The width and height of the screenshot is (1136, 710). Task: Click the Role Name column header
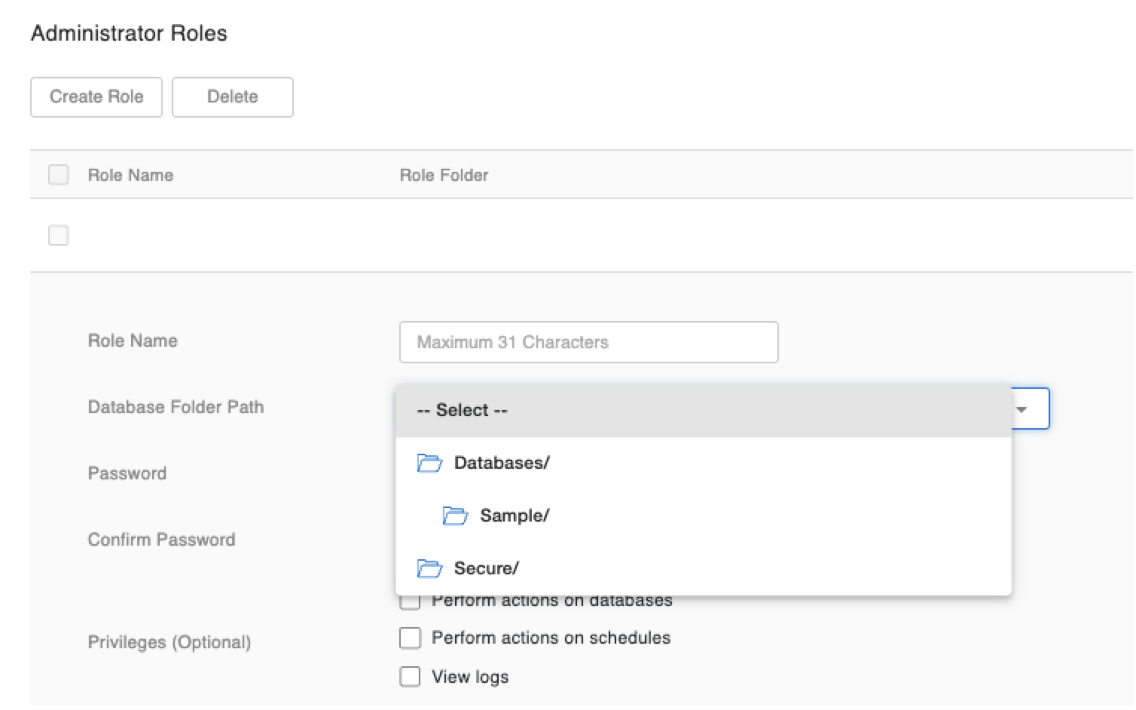coord(130,175)
